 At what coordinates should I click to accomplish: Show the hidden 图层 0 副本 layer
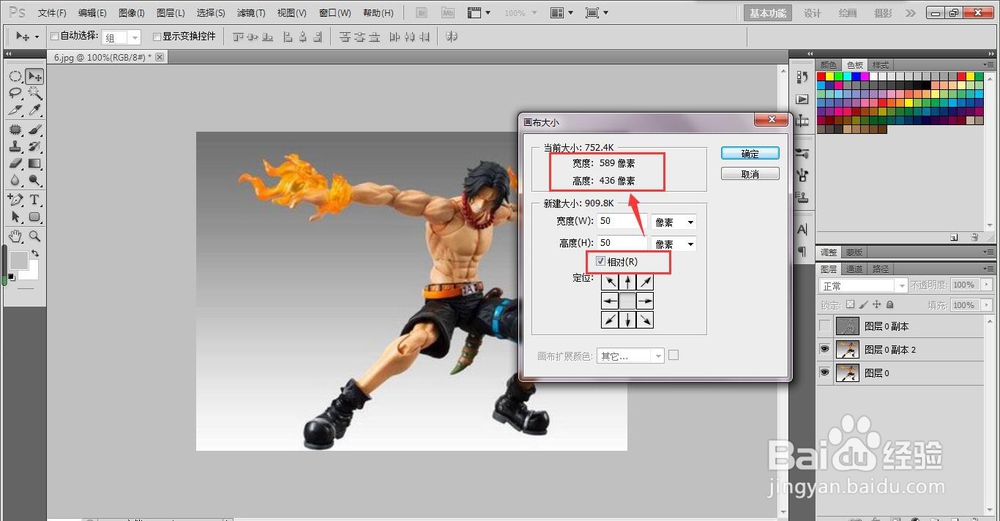(x=825, y=327)
